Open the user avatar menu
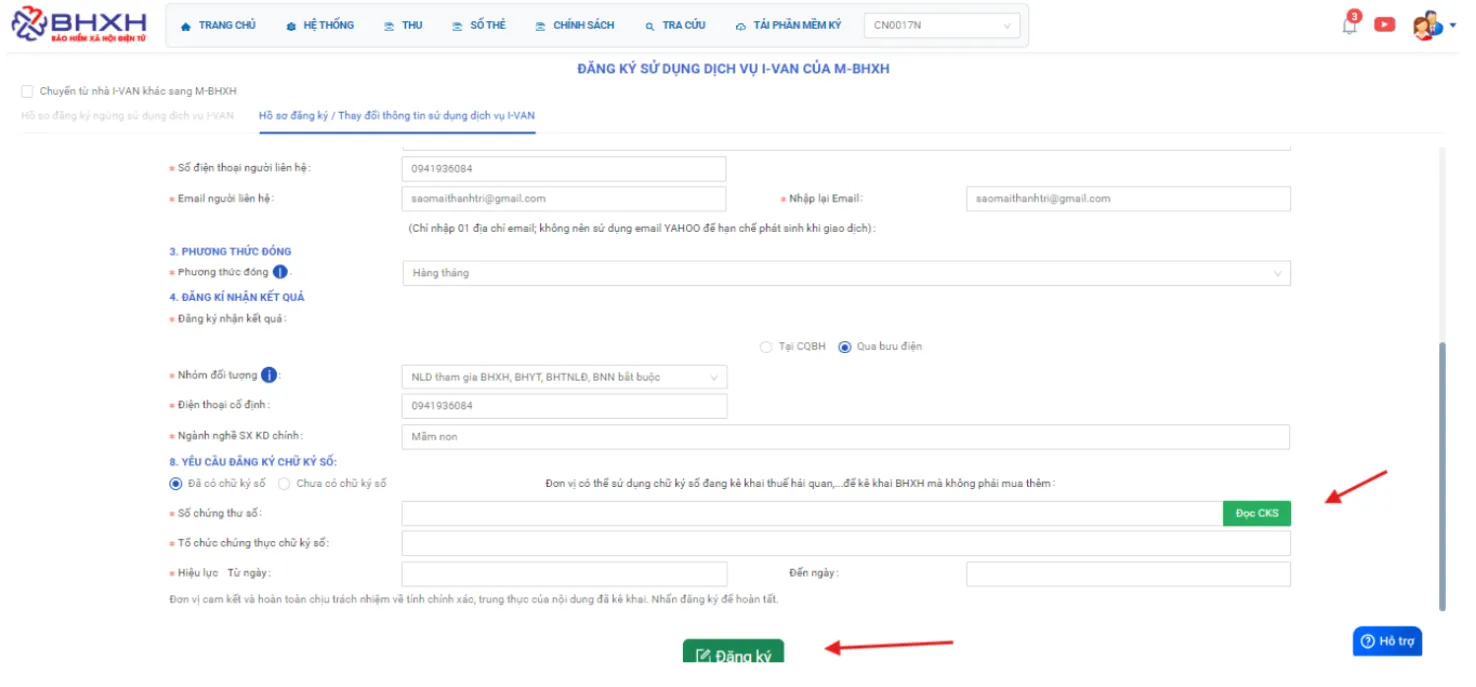Screen dimensions: 1476x687 coord(1426,26)
